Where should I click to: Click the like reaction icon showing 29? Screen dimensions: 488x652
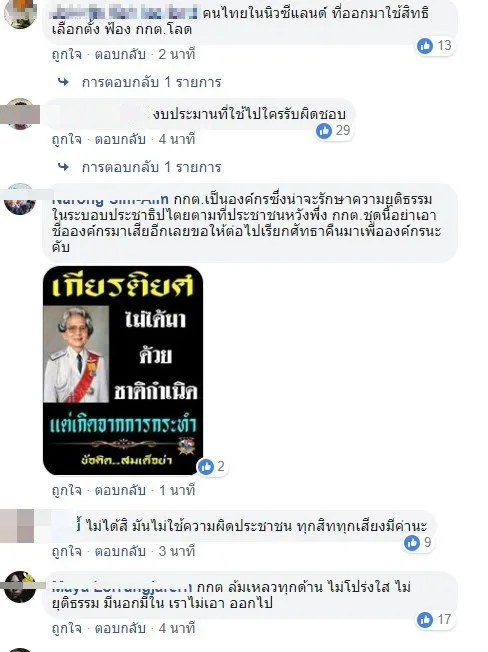tap(324, 131)
